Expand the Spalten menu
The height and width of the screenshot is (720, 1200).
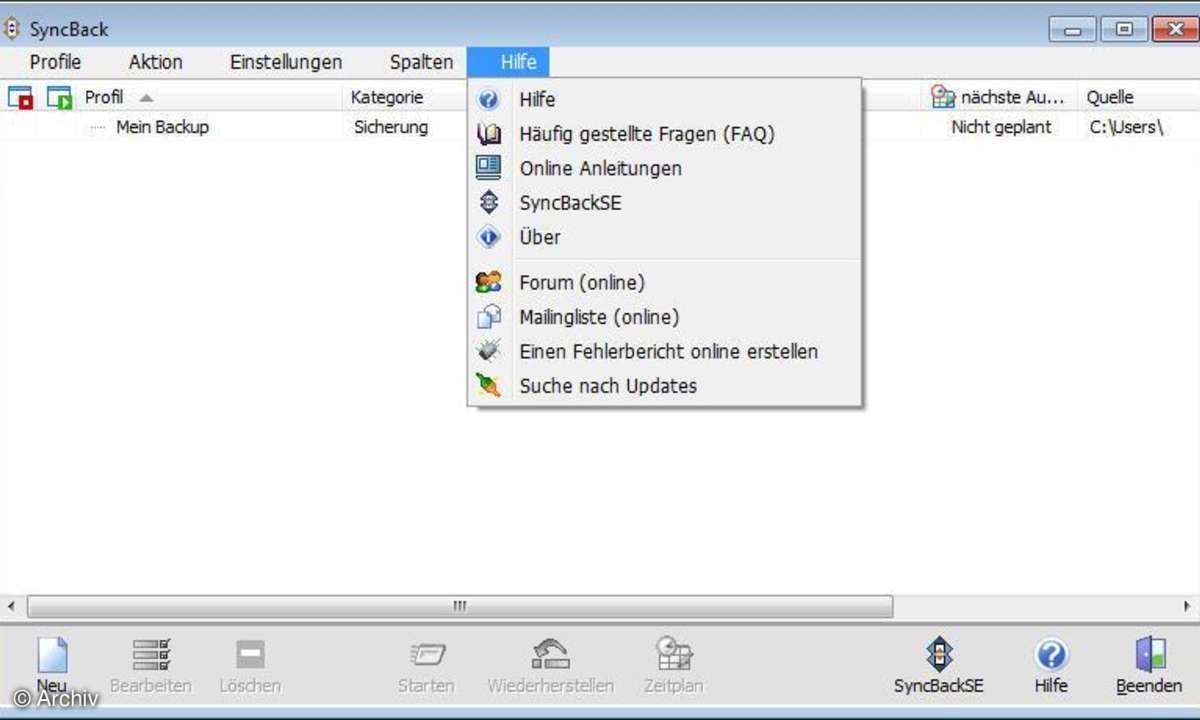421,62
